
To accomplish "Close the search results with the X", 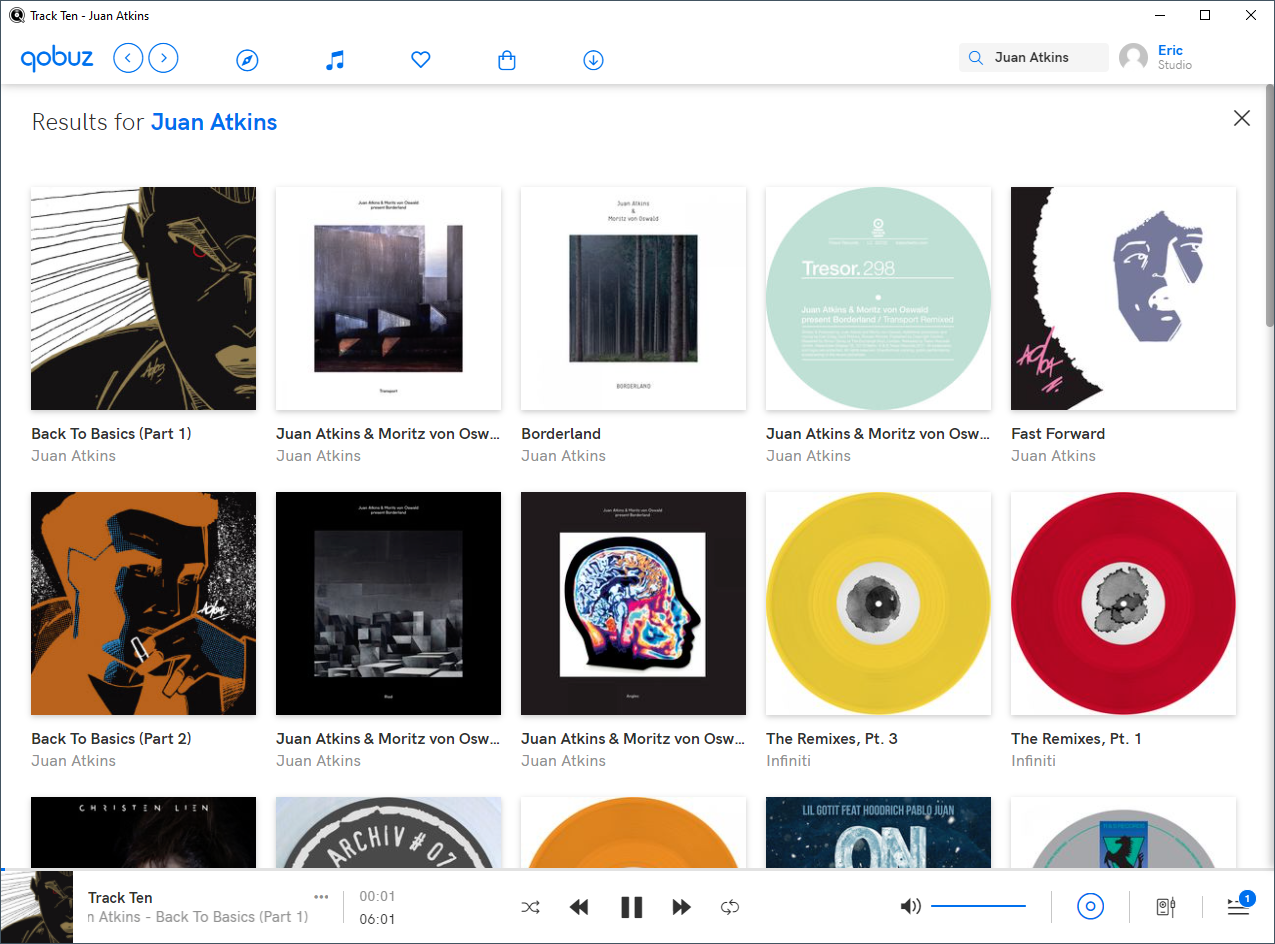I will coord(1242,118).
